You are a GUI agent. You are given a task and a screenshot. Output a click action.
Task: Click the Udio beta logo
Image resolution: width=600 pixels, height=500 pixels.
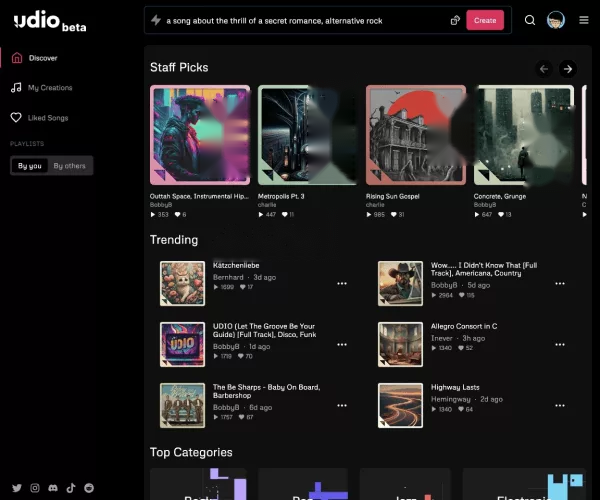click(x=50, y=21)
